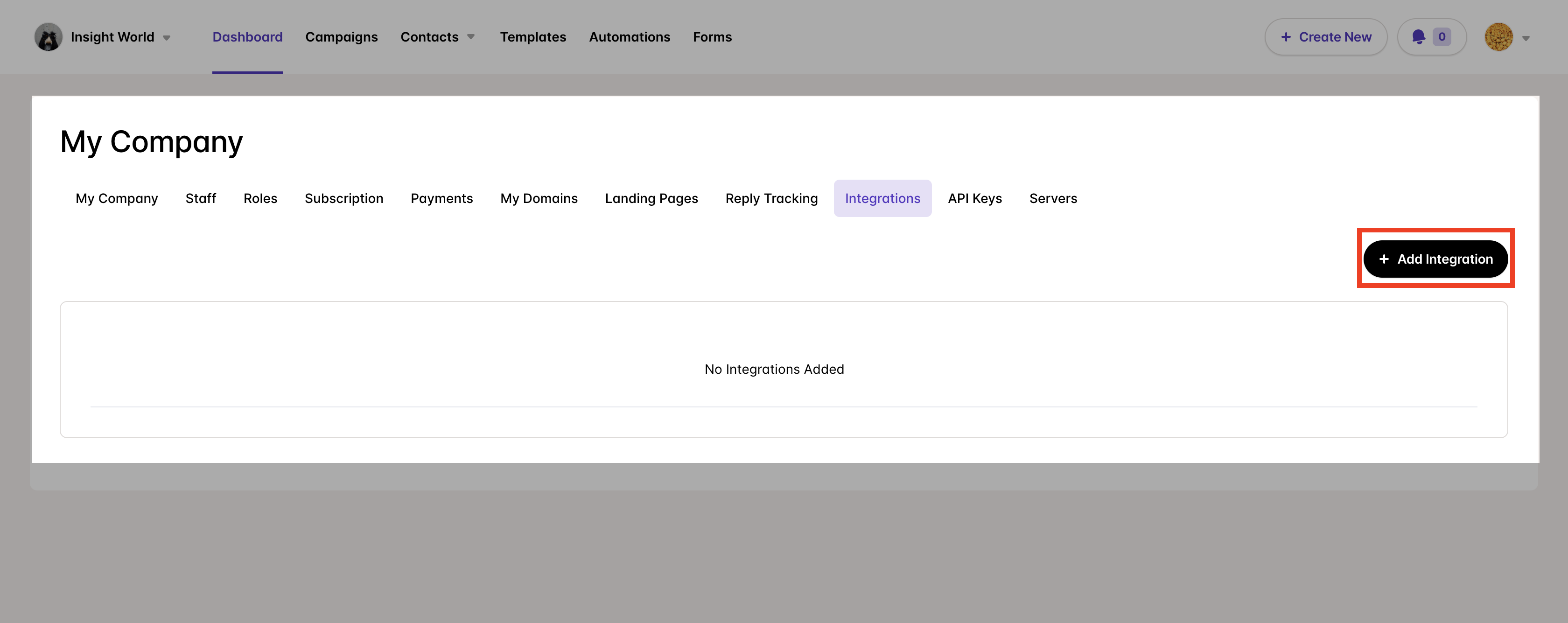Select the My Company tab
Screen dimensions: 1568x623
[x=117, y=198]
